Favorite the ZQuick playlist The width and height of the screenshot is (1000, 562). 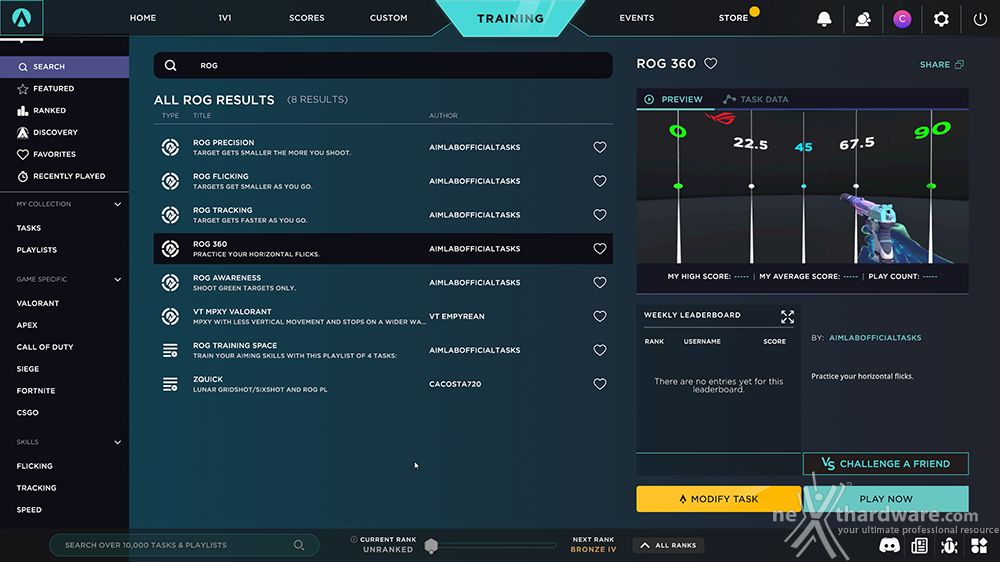(x=599, y=384)
